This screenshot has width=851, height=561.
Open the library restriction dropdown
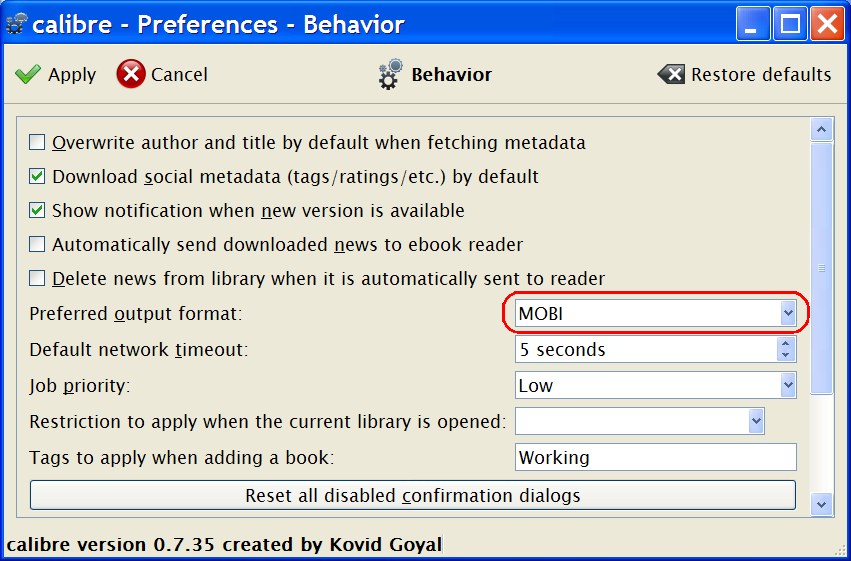756,421
